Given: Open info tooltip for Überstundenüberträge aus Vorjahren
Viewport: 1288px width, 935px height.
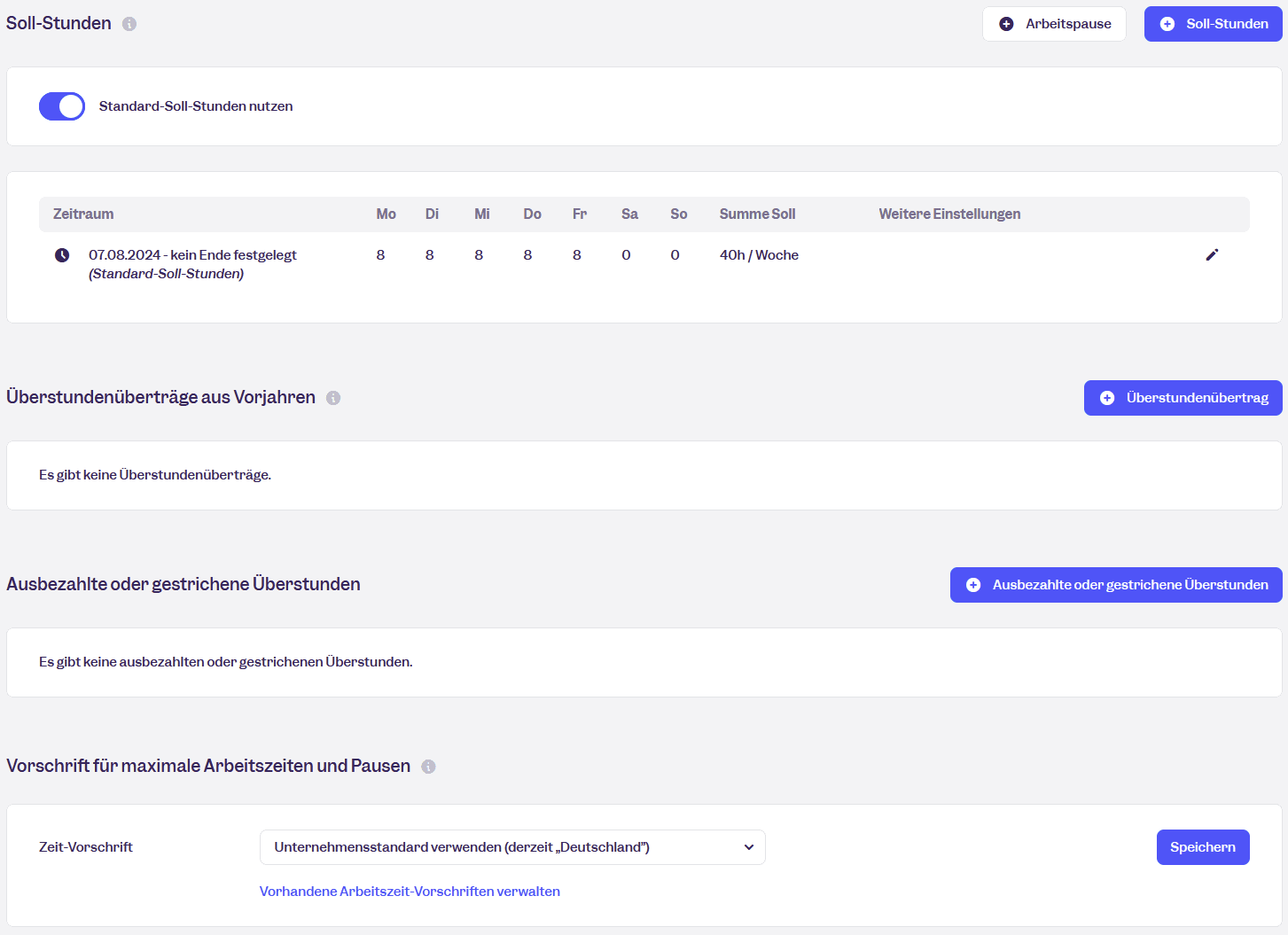Looking at the screenshot, I should (x=333, y=398).
